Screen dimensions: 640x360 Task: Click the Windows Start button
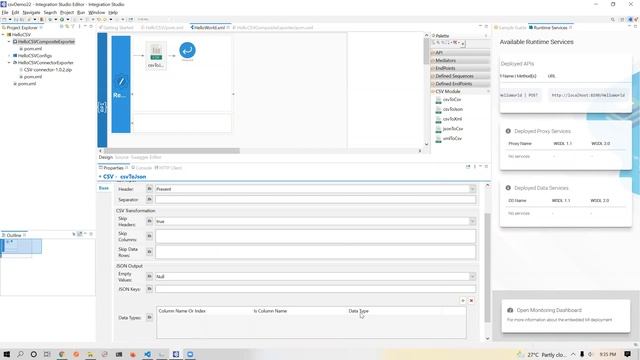pos(7,354)
